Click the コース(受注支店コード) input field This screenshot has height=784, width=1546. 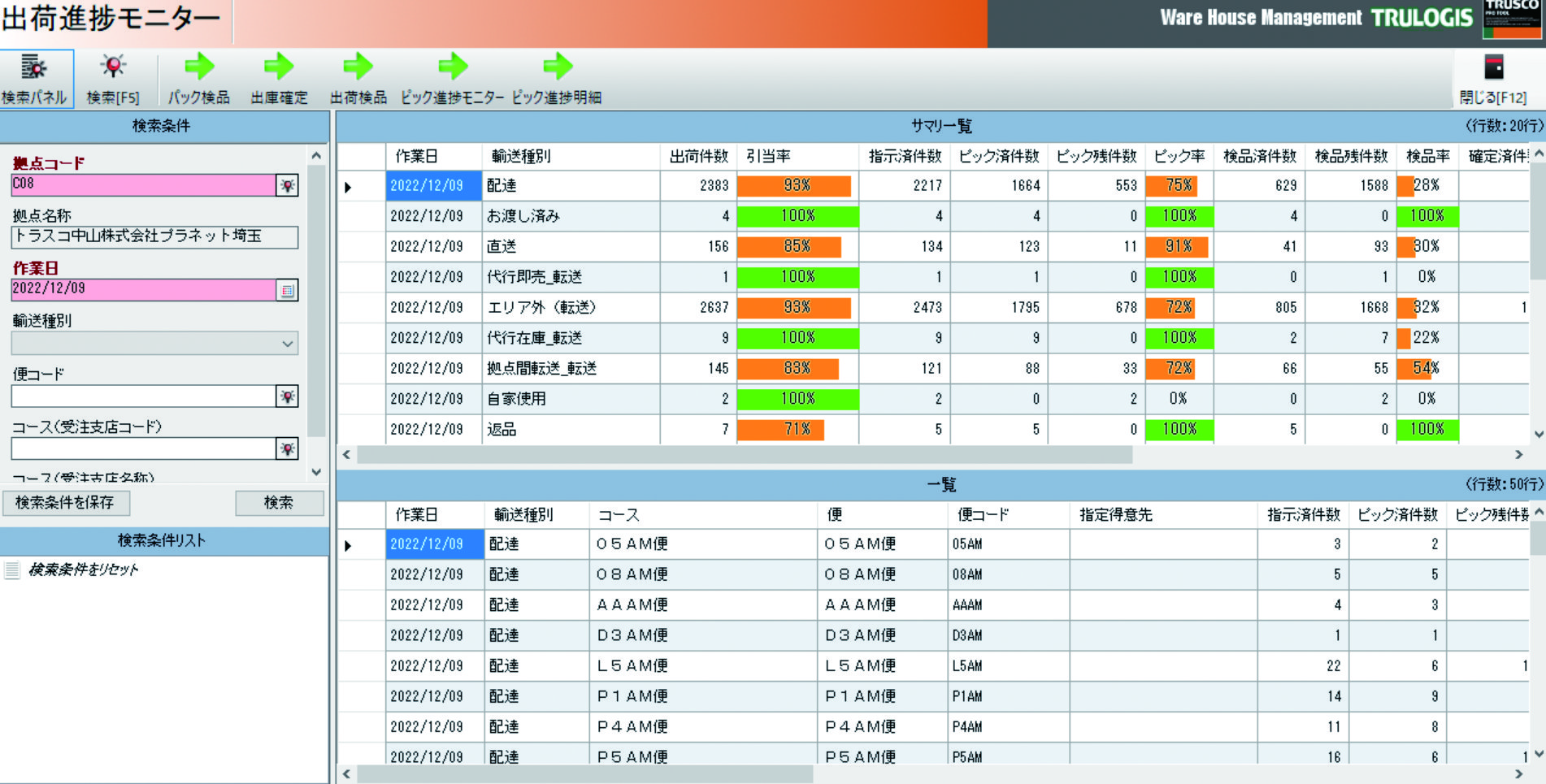(144, 449)
